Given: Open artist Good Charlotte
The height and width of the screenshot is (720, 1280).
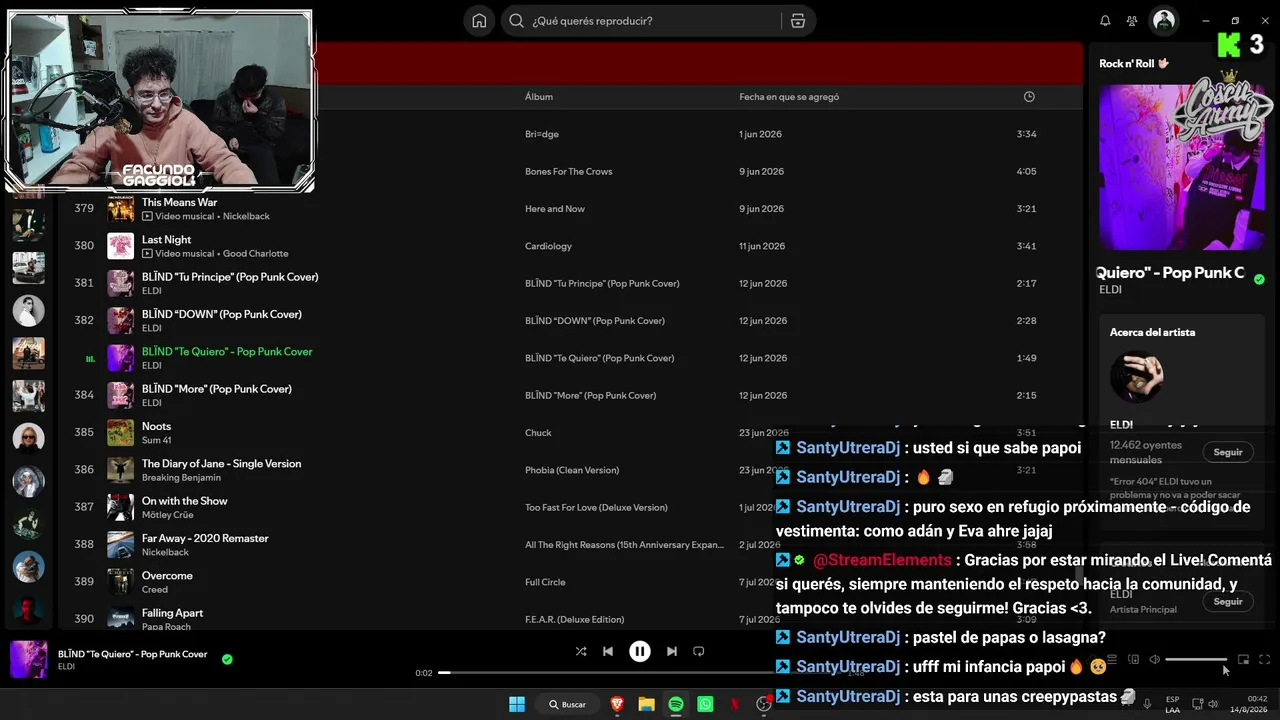Looking at the screenshot, I should coord(255,254).
